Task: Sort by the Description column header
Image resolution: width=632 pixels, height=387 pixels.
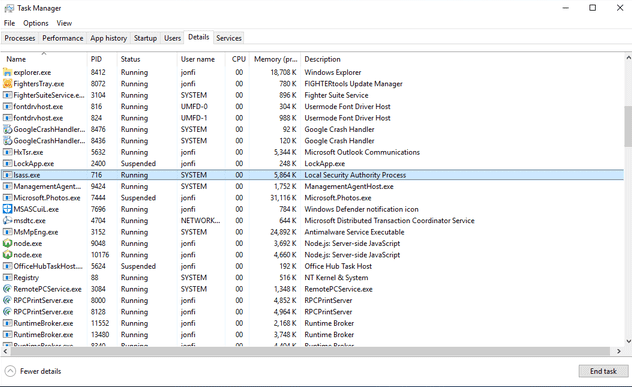Action: [462, 59]
